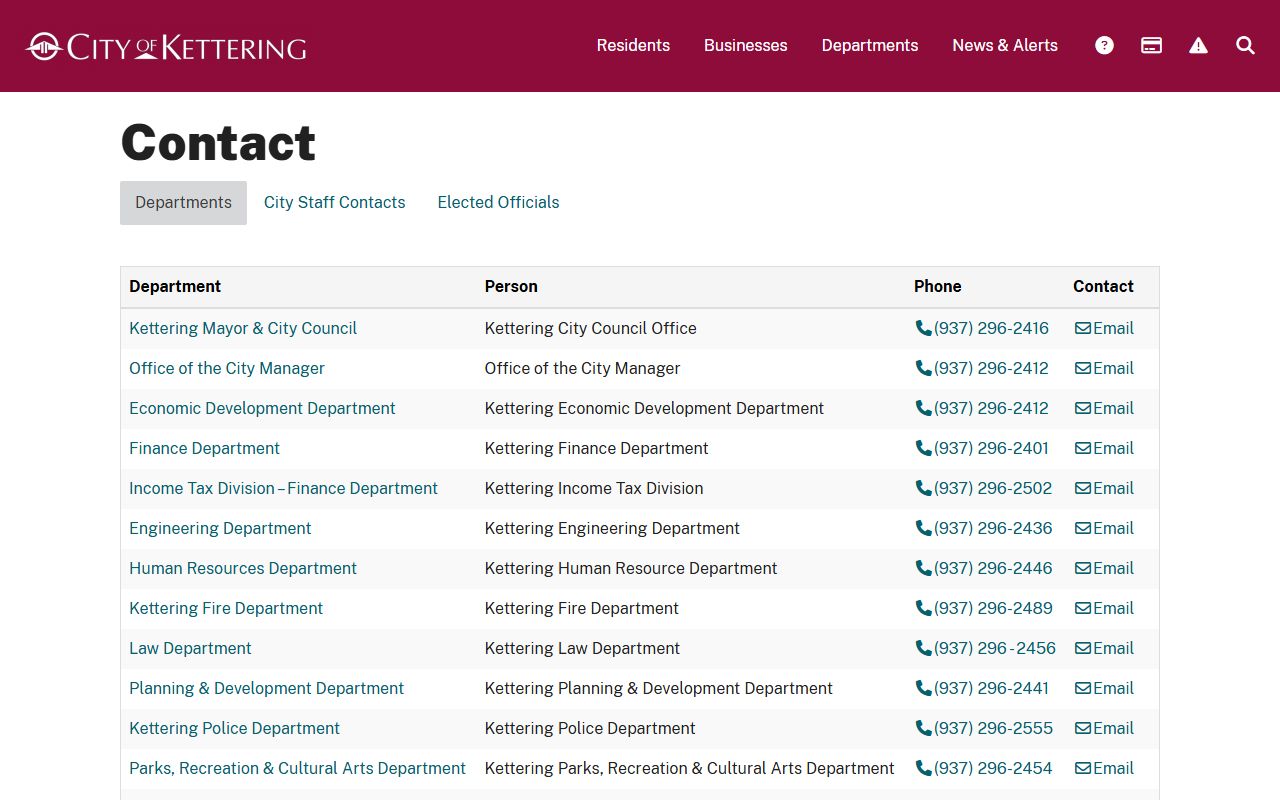Open the Businesses menu
The image size is (1280, 800).
click(x=746, y=45)
